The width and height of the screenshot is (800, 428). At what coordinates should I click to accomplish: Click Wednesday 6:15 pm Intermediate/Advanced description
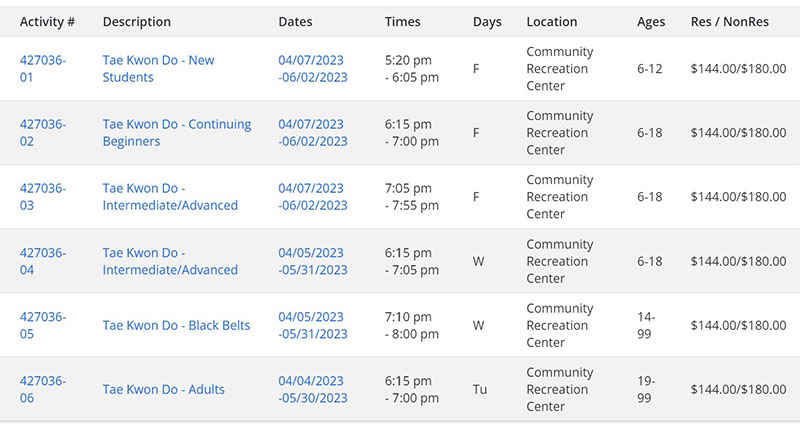coord(170,261)
